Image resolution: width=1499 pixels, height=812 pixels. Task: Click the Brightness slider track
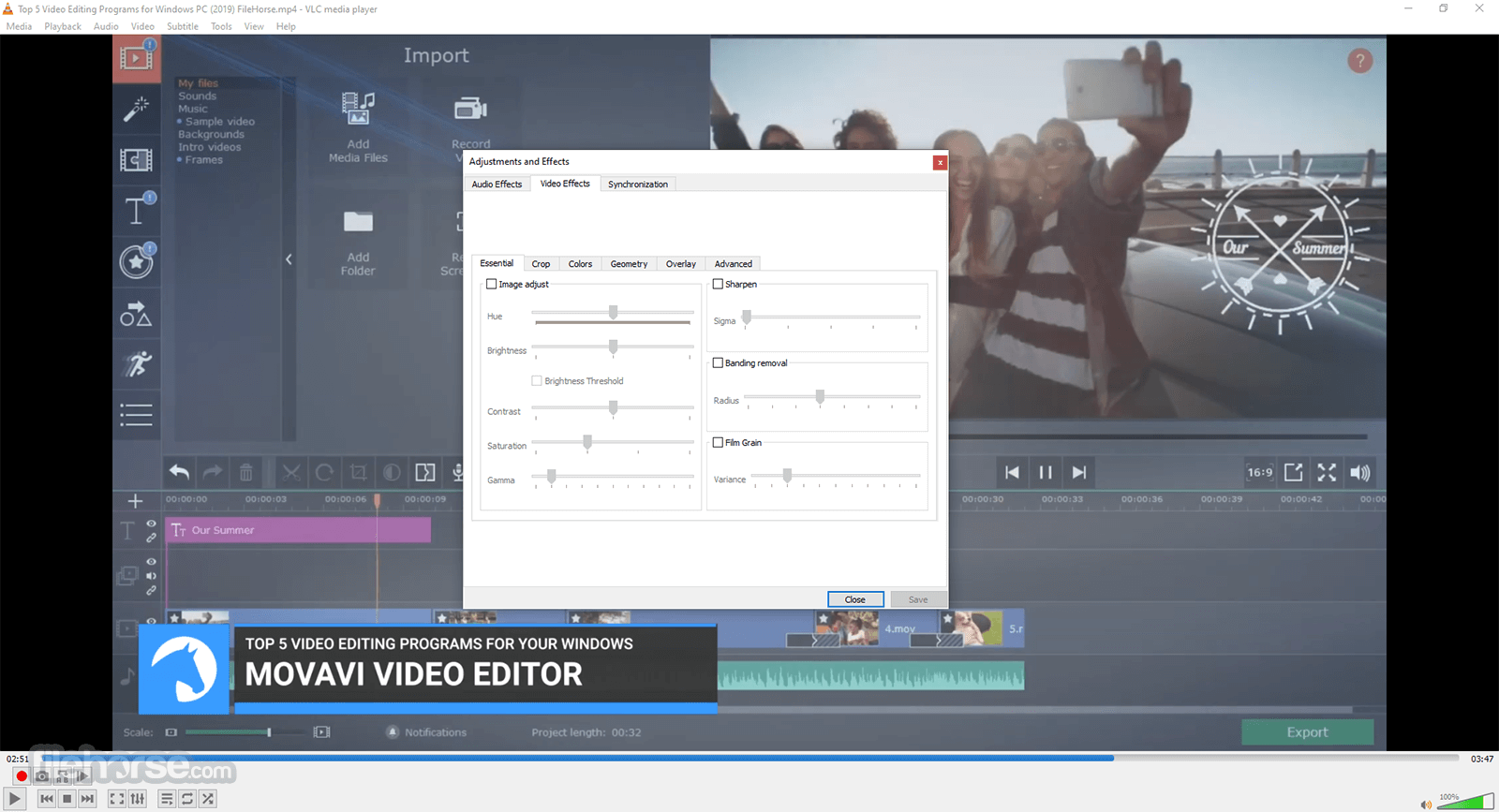point(613,347)
